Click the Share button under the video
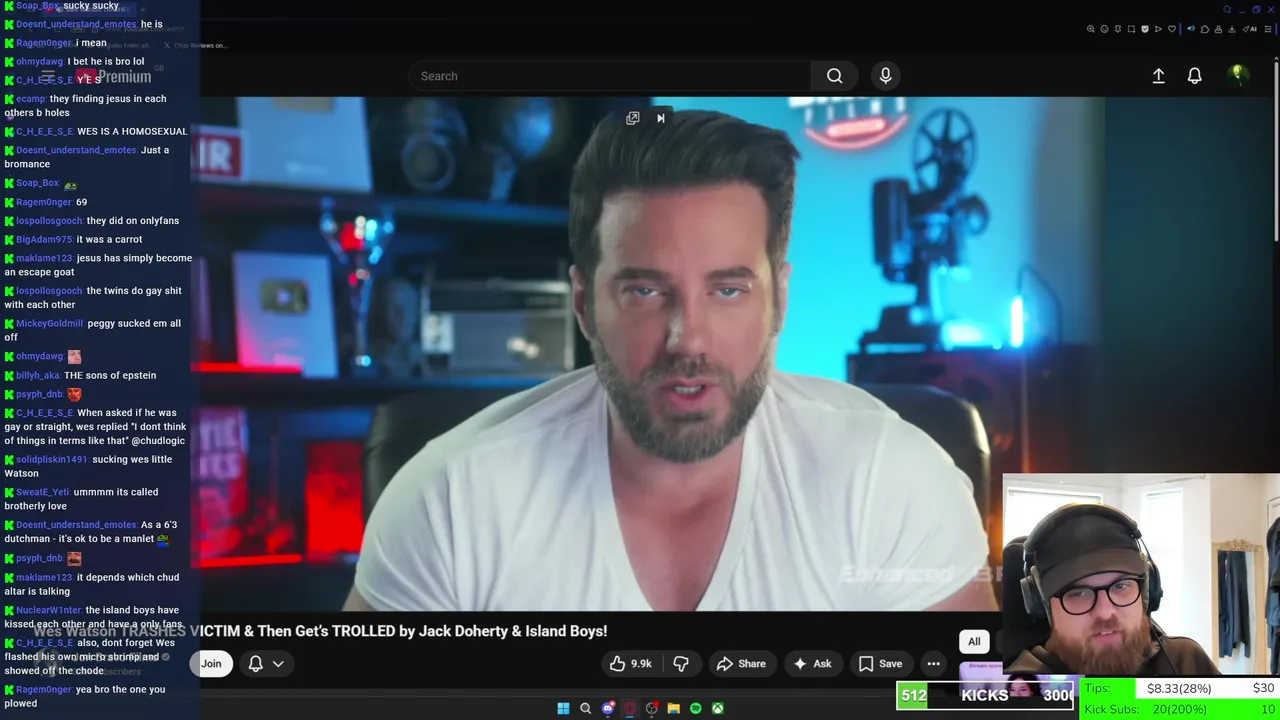1280x720 pixels. click(x=741, y=664)
